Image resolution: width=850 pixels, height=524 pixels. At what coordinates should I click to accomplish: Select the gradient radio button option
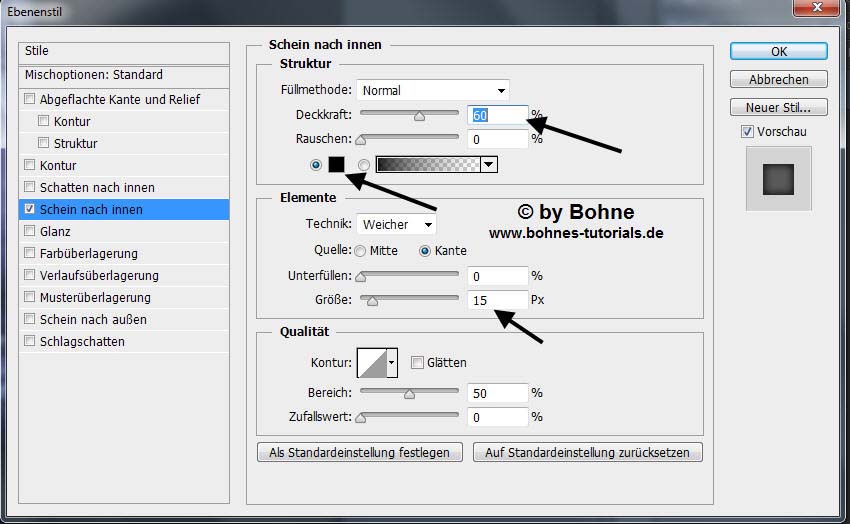[364, 165]
